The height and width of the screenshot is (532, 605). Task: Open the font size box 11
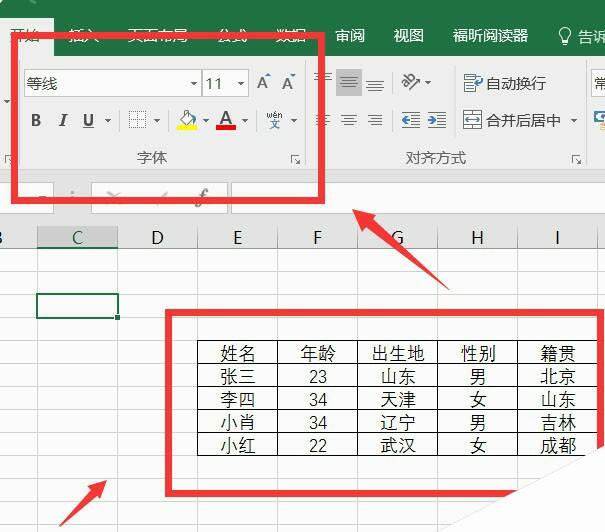tap(225, 83)
